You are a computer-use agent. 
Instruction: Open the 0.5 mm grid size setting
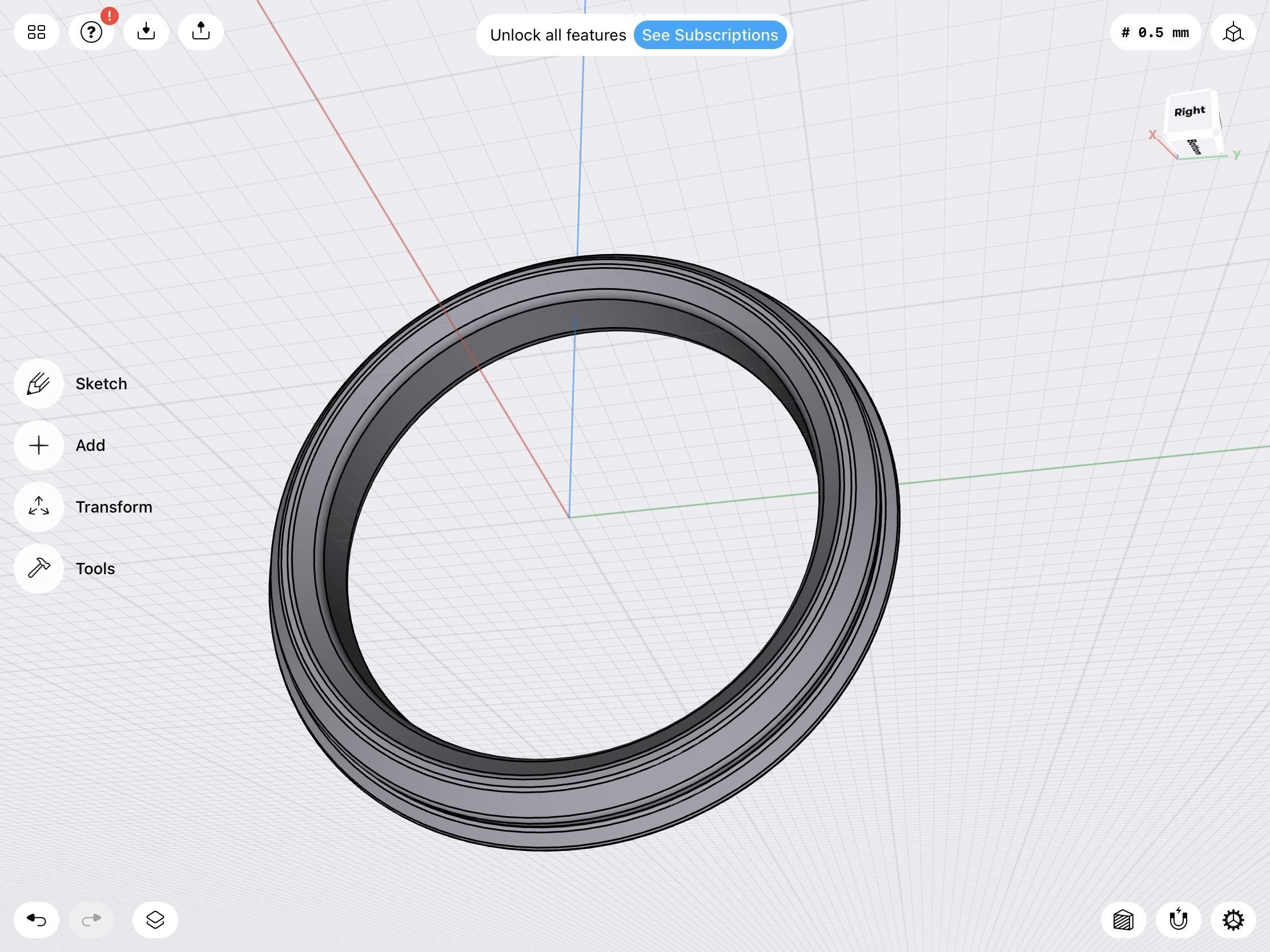click(1155, 33)
